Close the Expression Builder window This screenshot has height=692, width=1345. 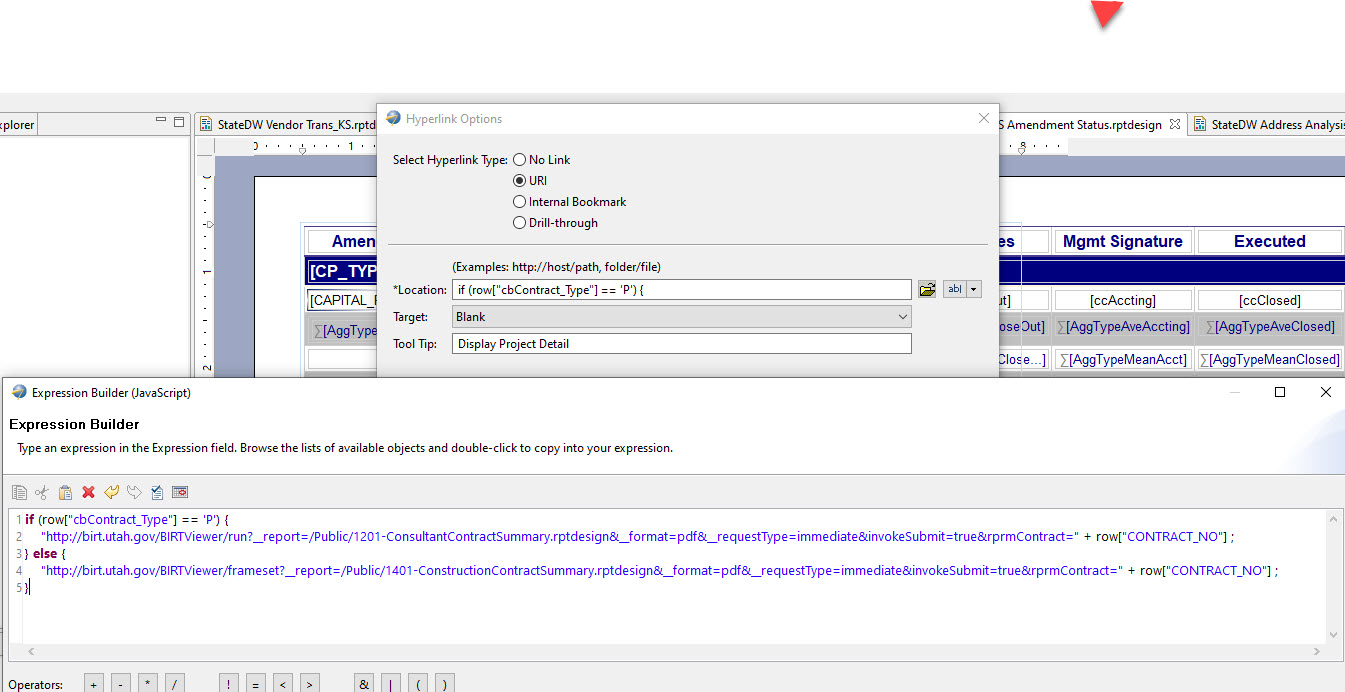pos(1326,393)
